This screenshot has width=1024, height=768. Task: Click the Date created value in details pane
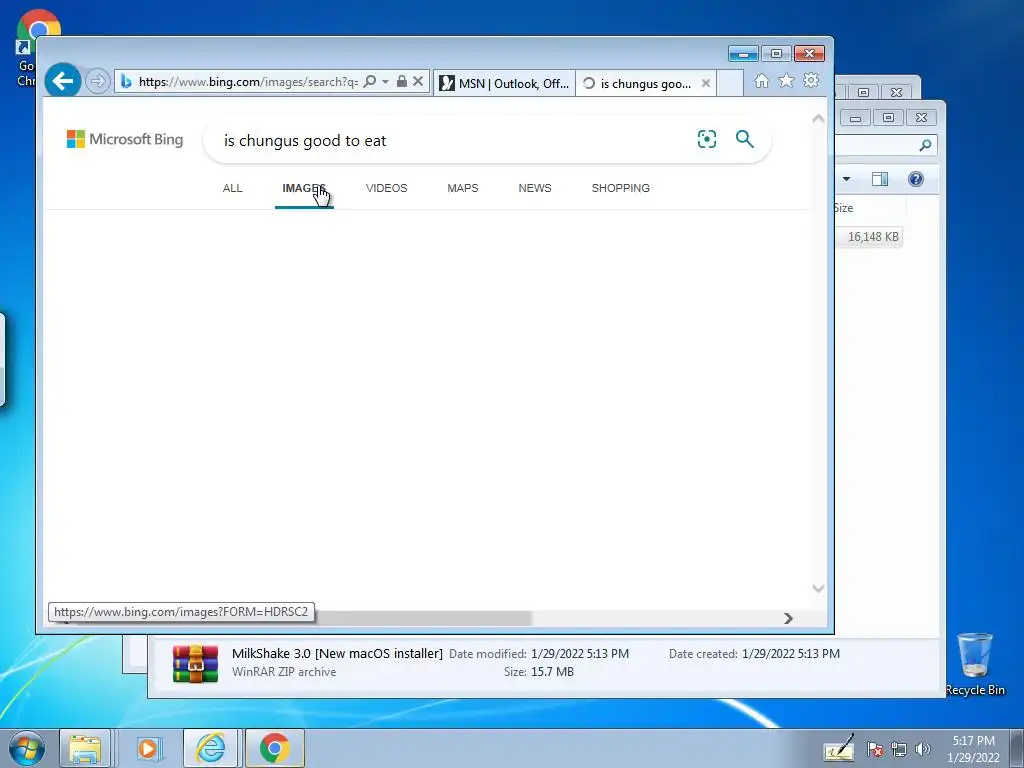click(x=791, y=654)
